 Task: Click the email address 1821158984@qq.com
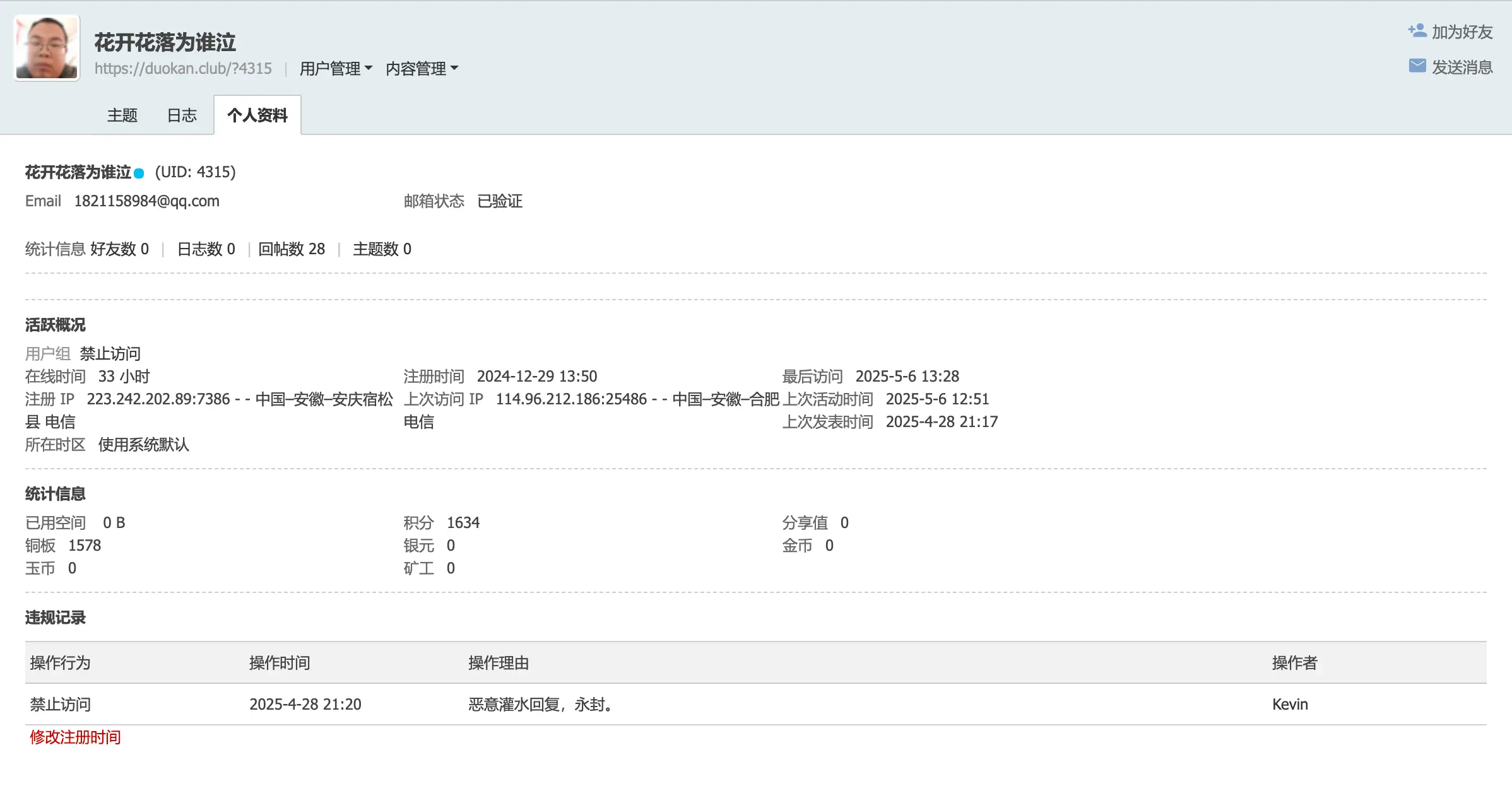pos(146,201)
